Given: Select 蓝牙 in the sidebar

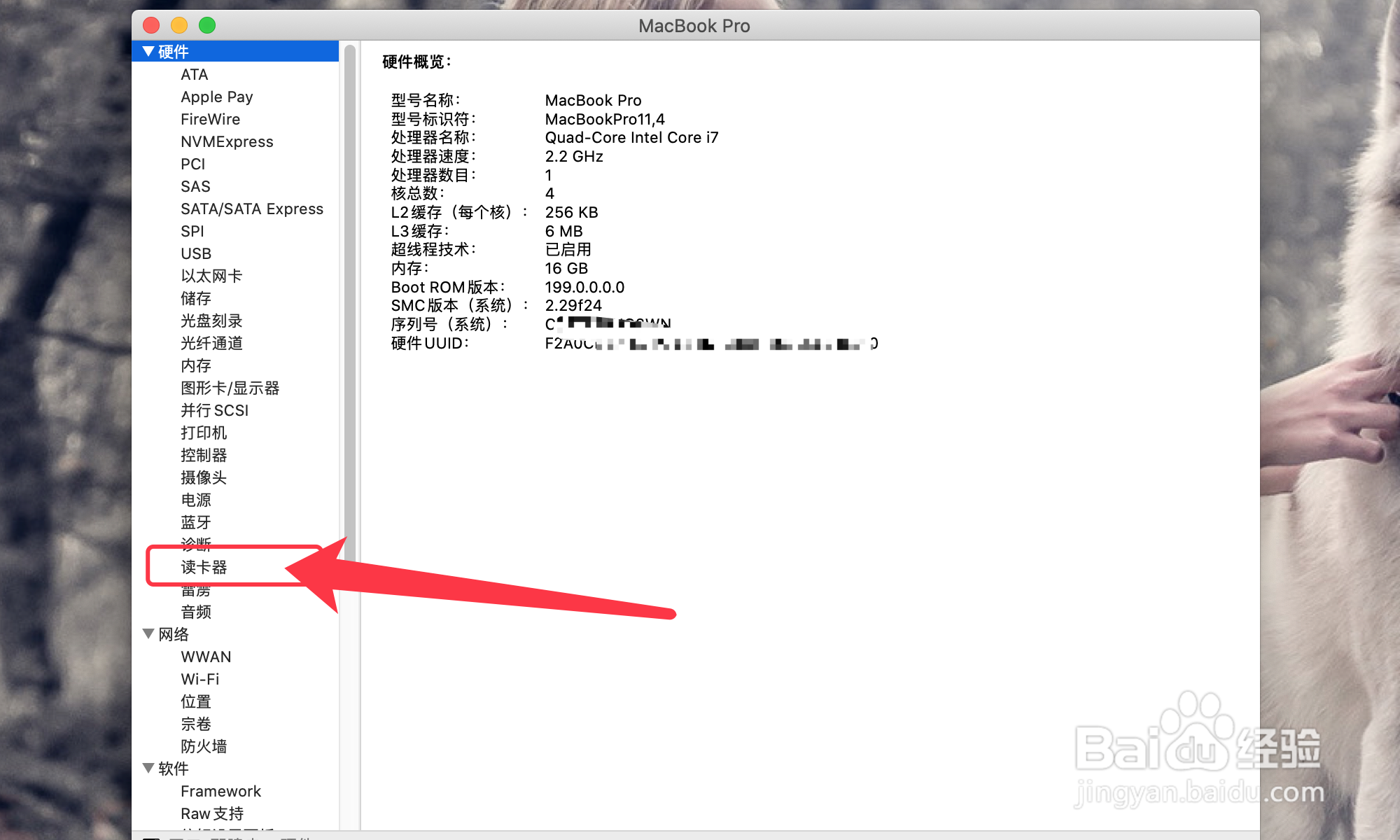Looking at the screenshot, I should pyautogui.click(x=196, y=522).
